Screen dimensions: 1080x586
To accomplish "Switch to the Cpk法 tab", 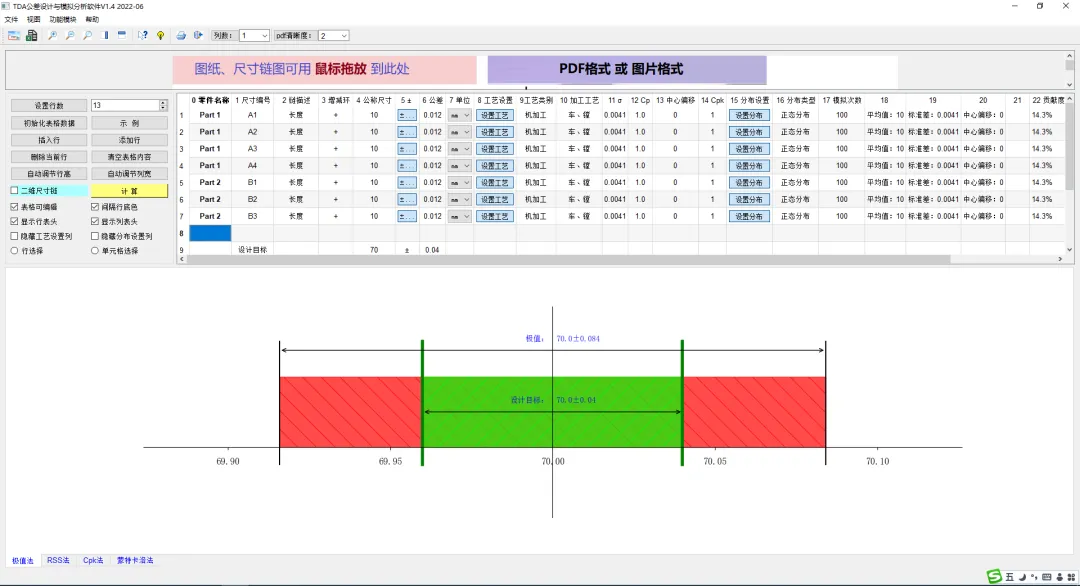I will coord(93,561).
